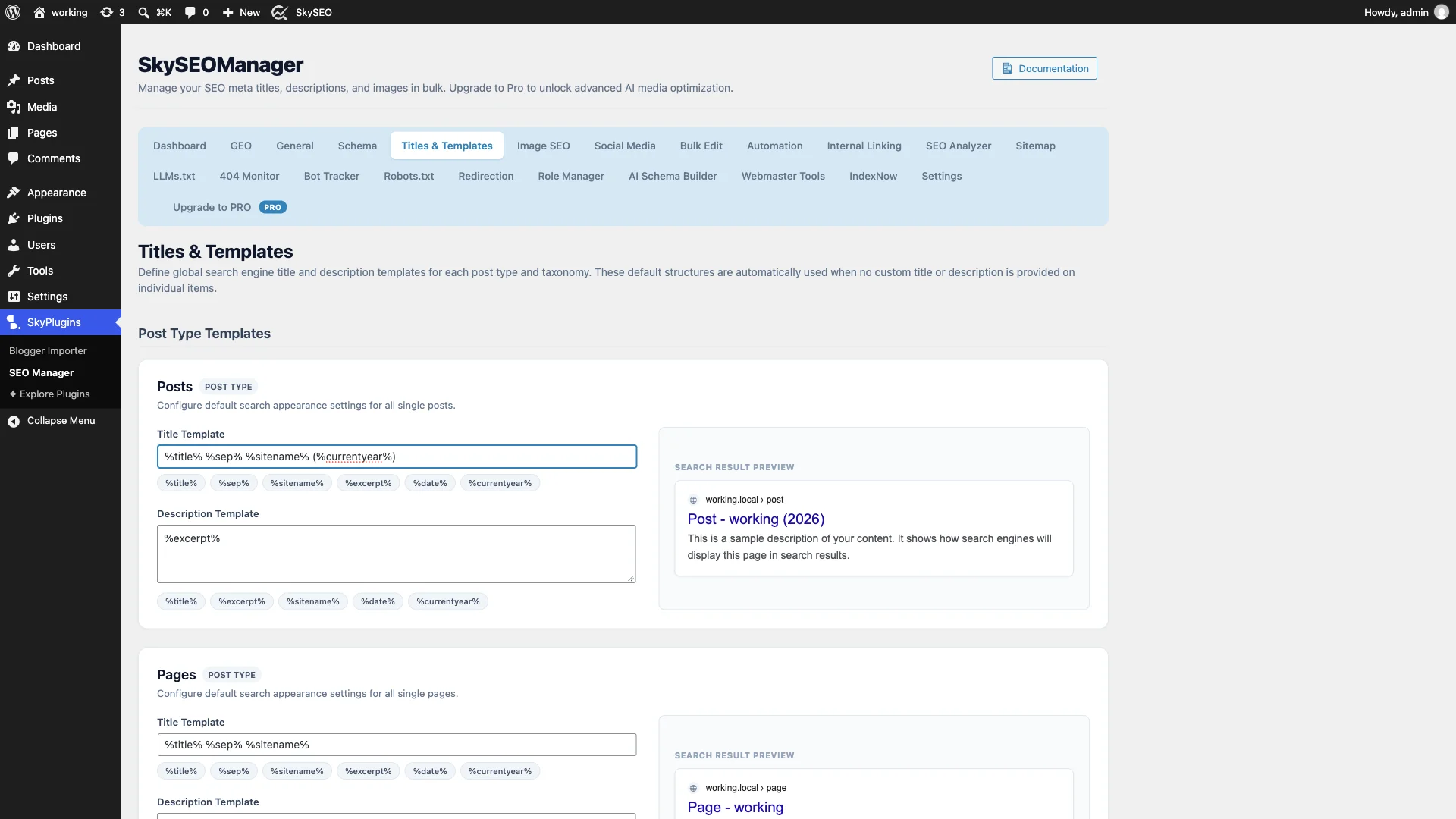Switch to the Image SEO tab
The image size is (1456, 819).
coord(543,146)
